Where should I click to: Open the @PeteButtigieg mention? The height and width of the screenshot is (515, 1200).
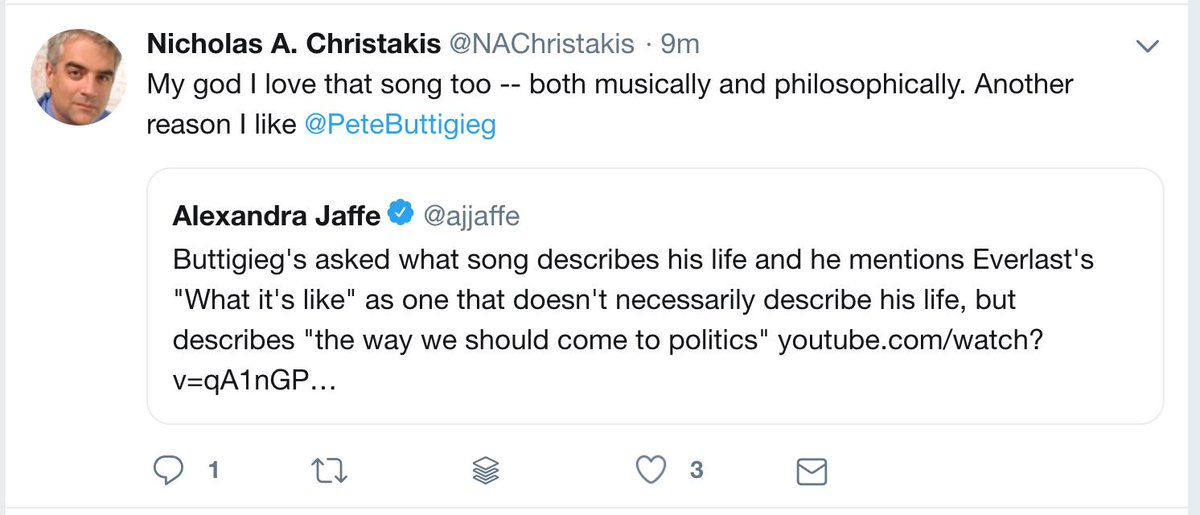tap(410, 127)
